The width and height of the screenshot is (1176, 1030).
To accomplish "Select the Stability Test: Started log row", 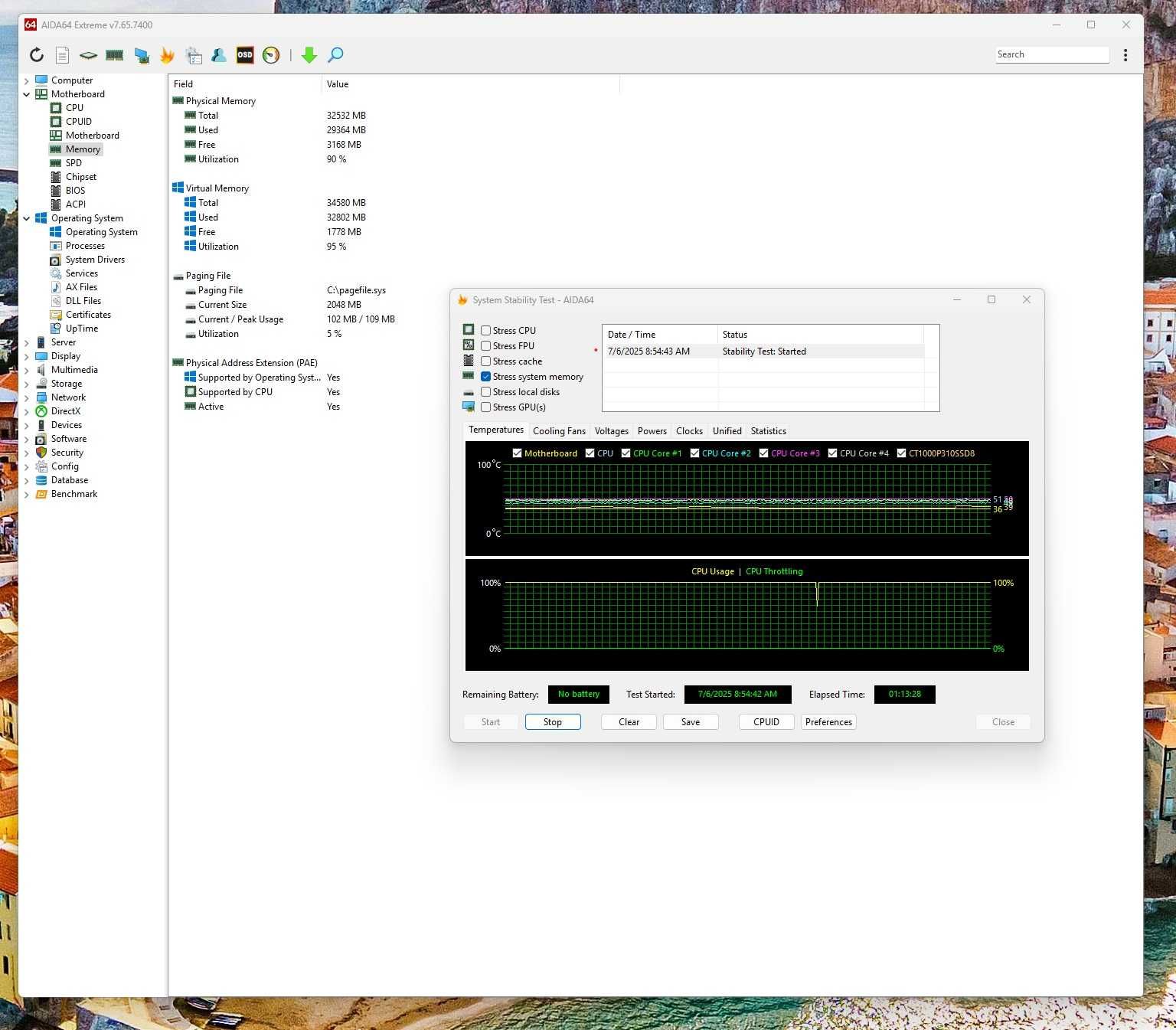I will point(763,352).
